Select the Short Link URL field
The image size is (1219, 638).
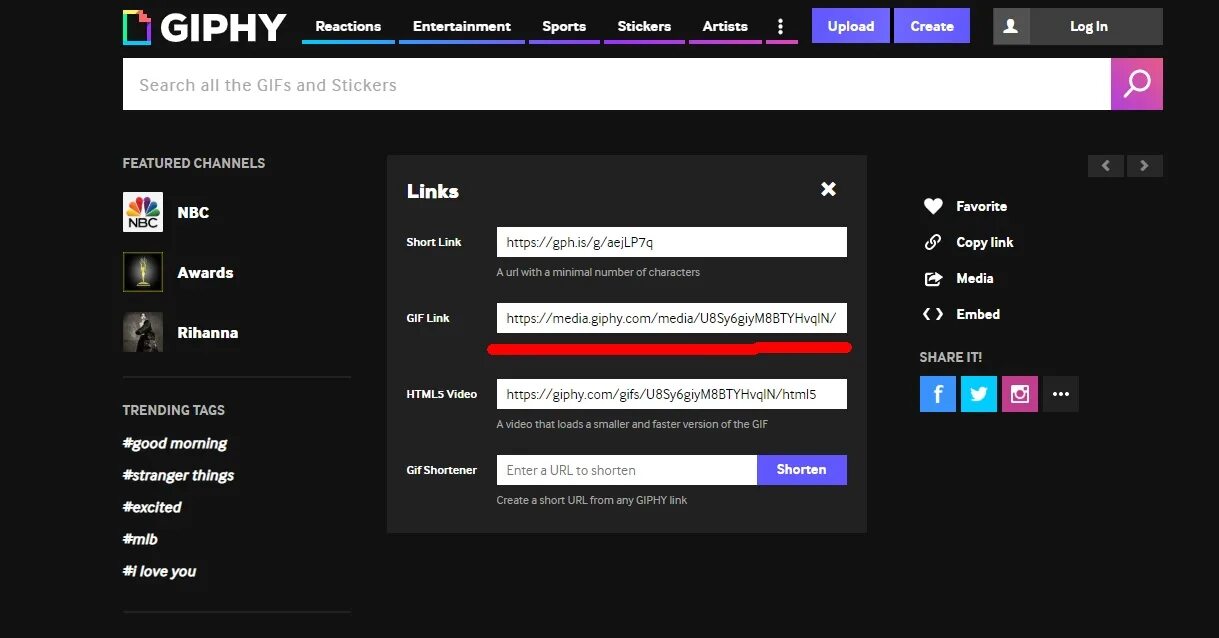tap(672, 242)
